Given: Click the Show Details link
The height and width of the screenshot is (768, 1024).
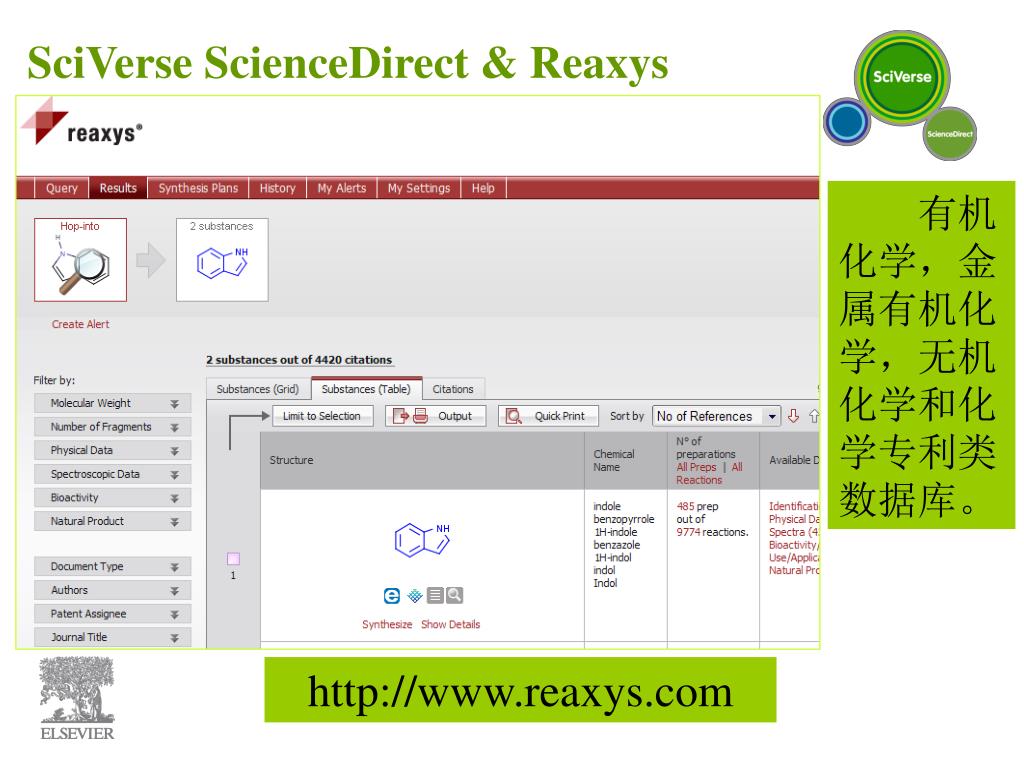Looking at the screenshot, I should click(x=451, y=624).
